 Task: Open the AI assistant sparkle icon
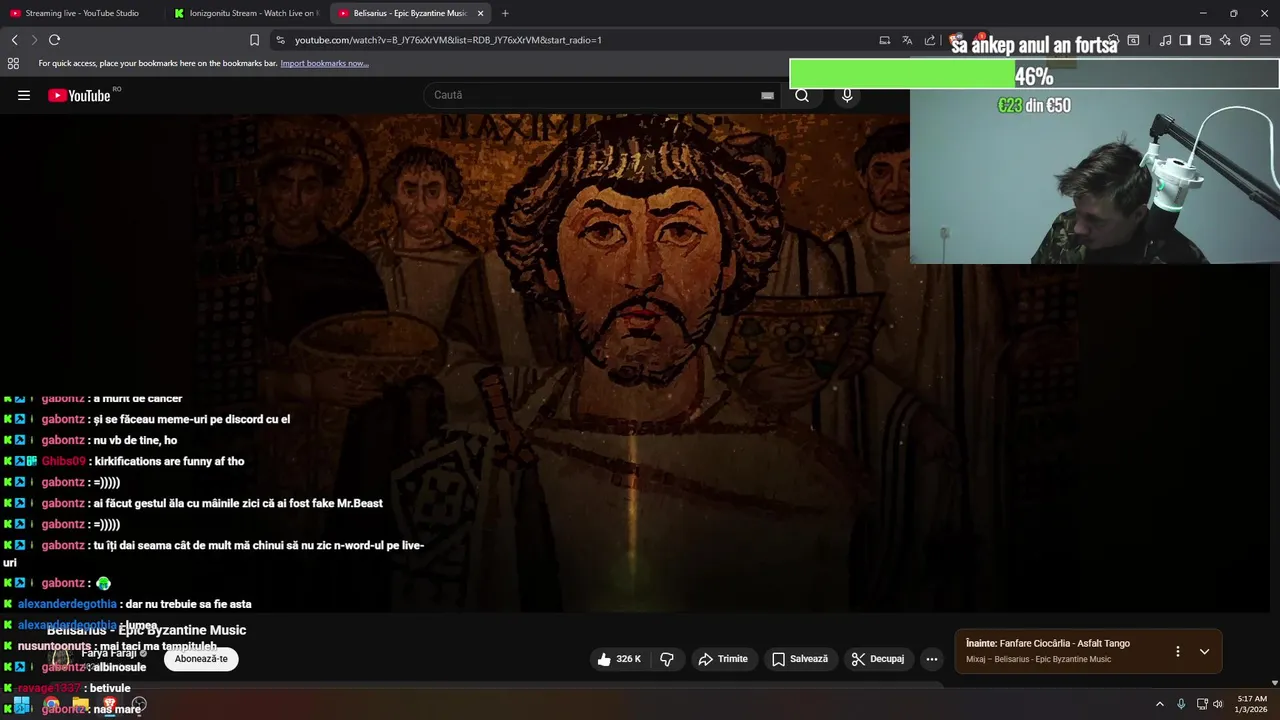[x=1225, y=40]
